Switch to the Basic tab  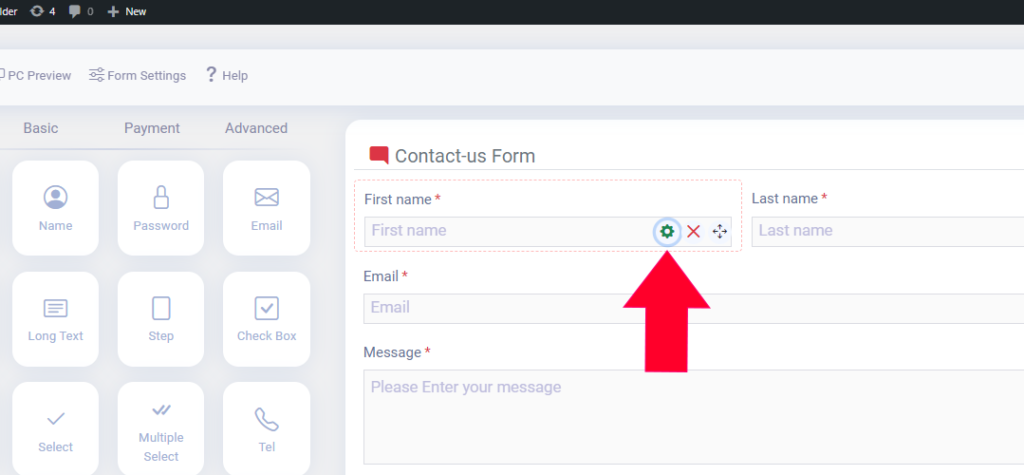coord(40,128)
